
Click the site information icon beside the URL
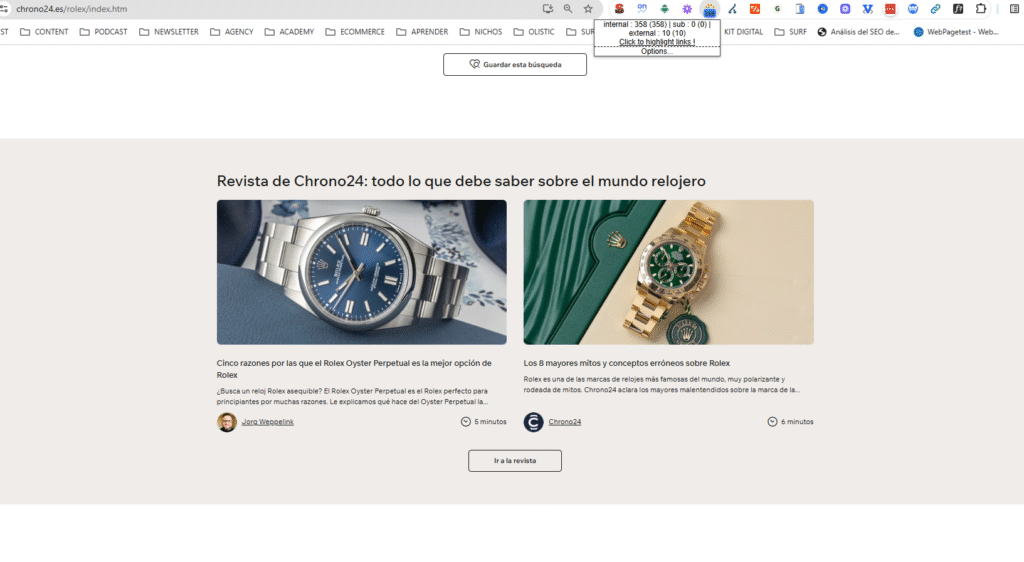click(5, 9)
